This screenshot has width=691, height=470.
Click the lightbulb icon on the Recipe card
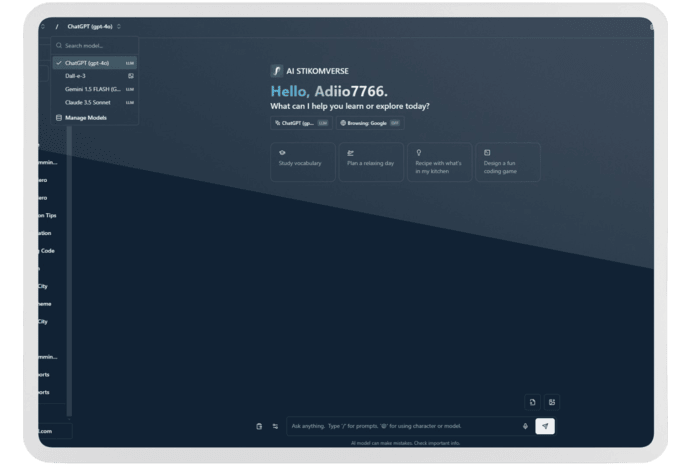[419, 152]
